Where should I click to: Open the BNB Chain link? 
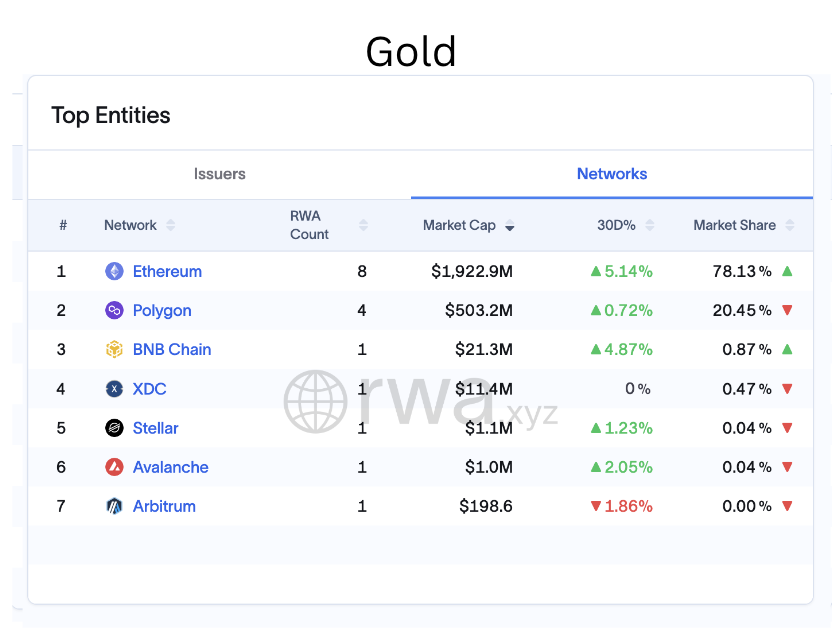click(x=172, y=349)
